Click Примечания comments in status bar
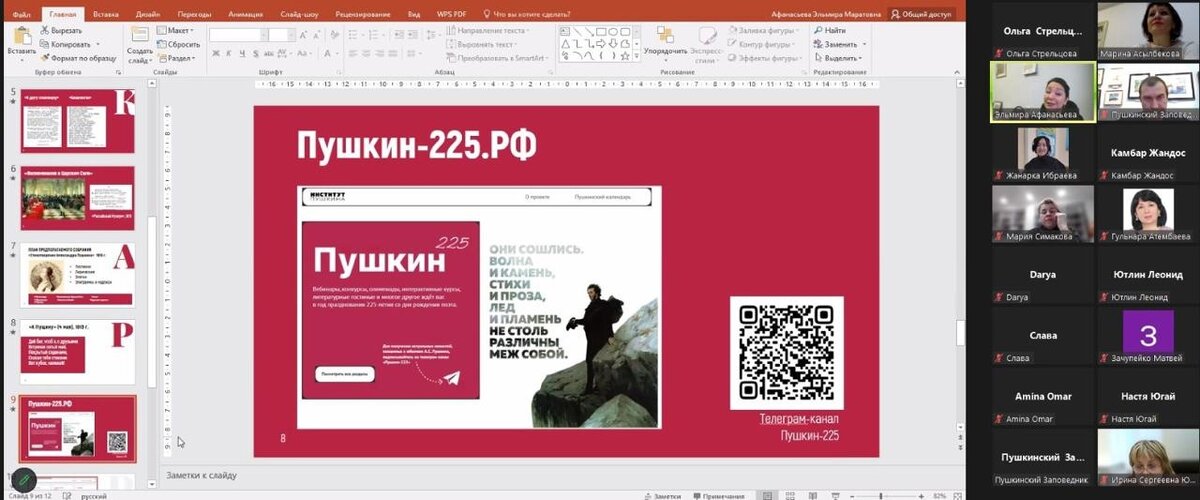The width and height of the screenshot is (1200, 500). (x=717, y=495)
